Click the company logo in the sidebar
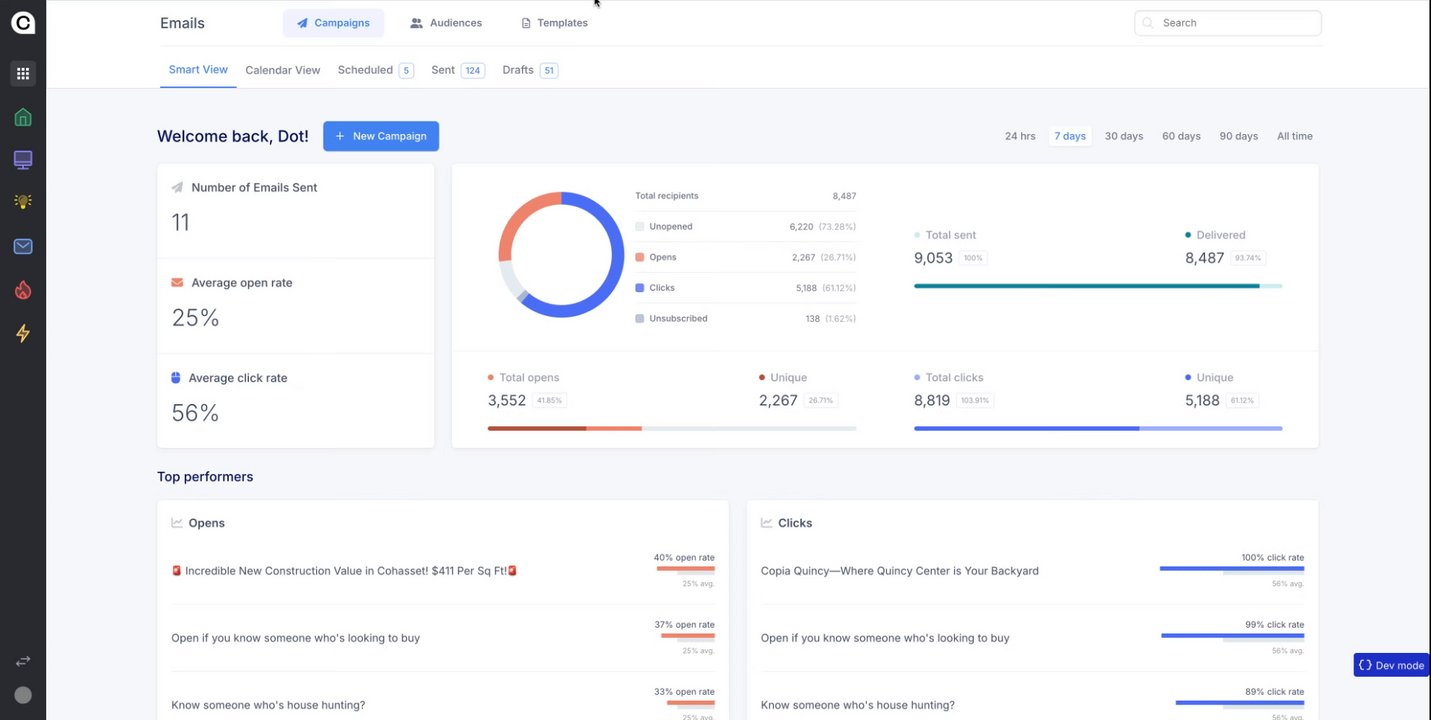 [23, 22]
